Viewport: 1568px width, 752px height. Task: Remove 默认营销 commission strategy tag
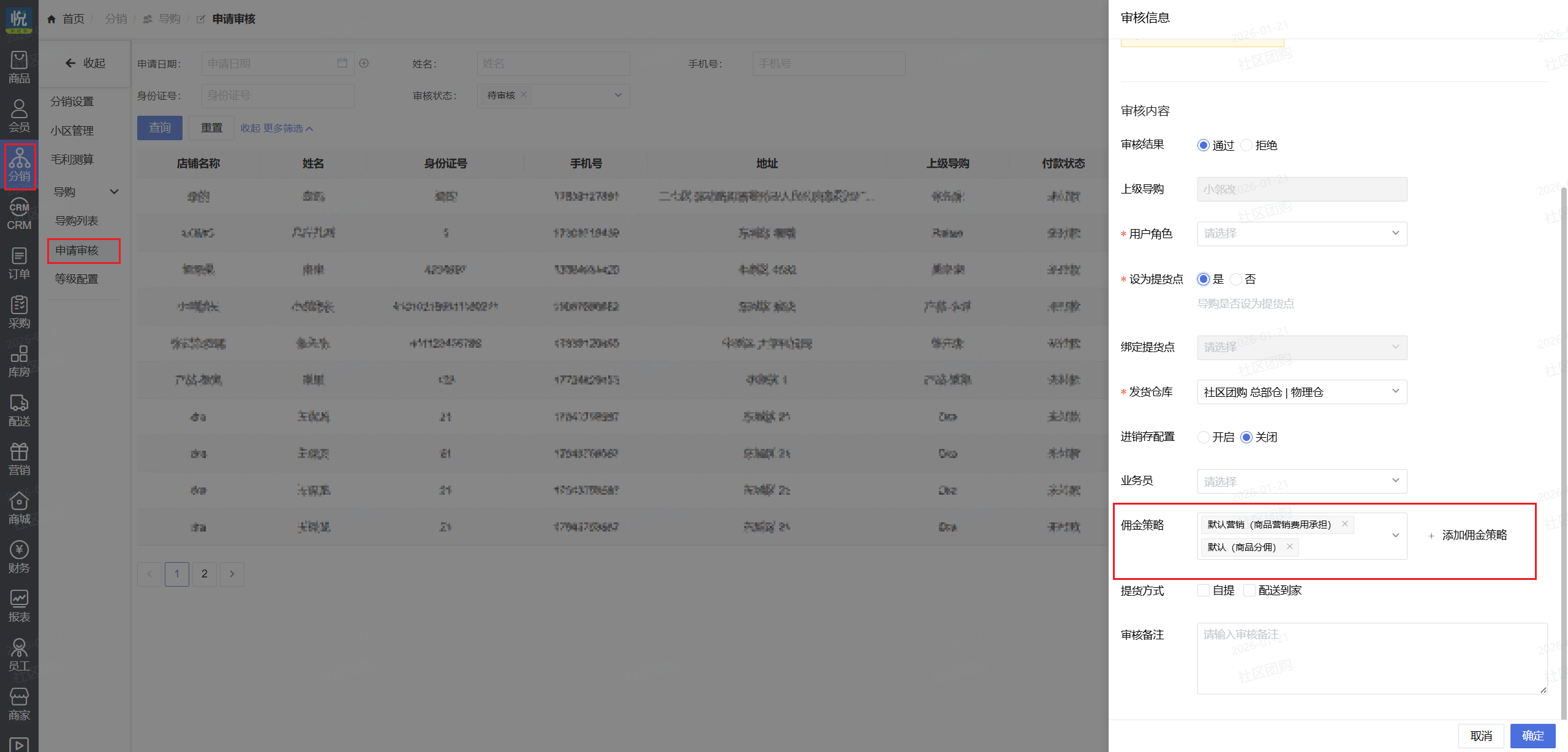click(x=1344, y=524)
